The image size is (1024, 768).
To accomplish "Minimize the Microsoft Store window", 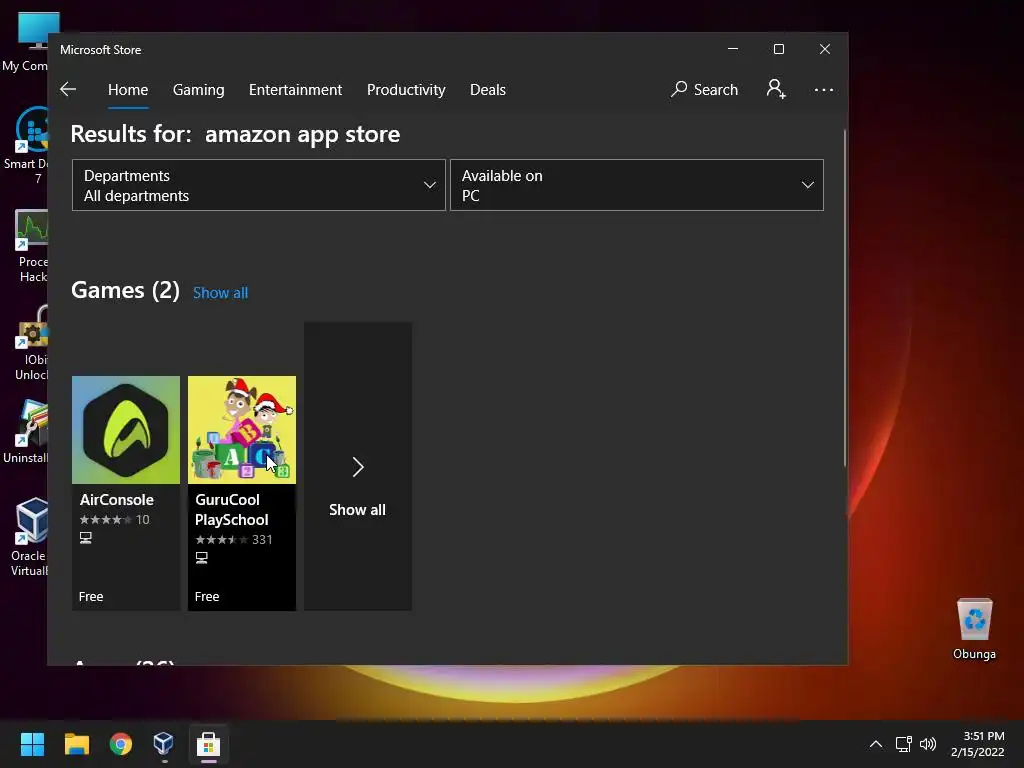I will click(733, 50).
